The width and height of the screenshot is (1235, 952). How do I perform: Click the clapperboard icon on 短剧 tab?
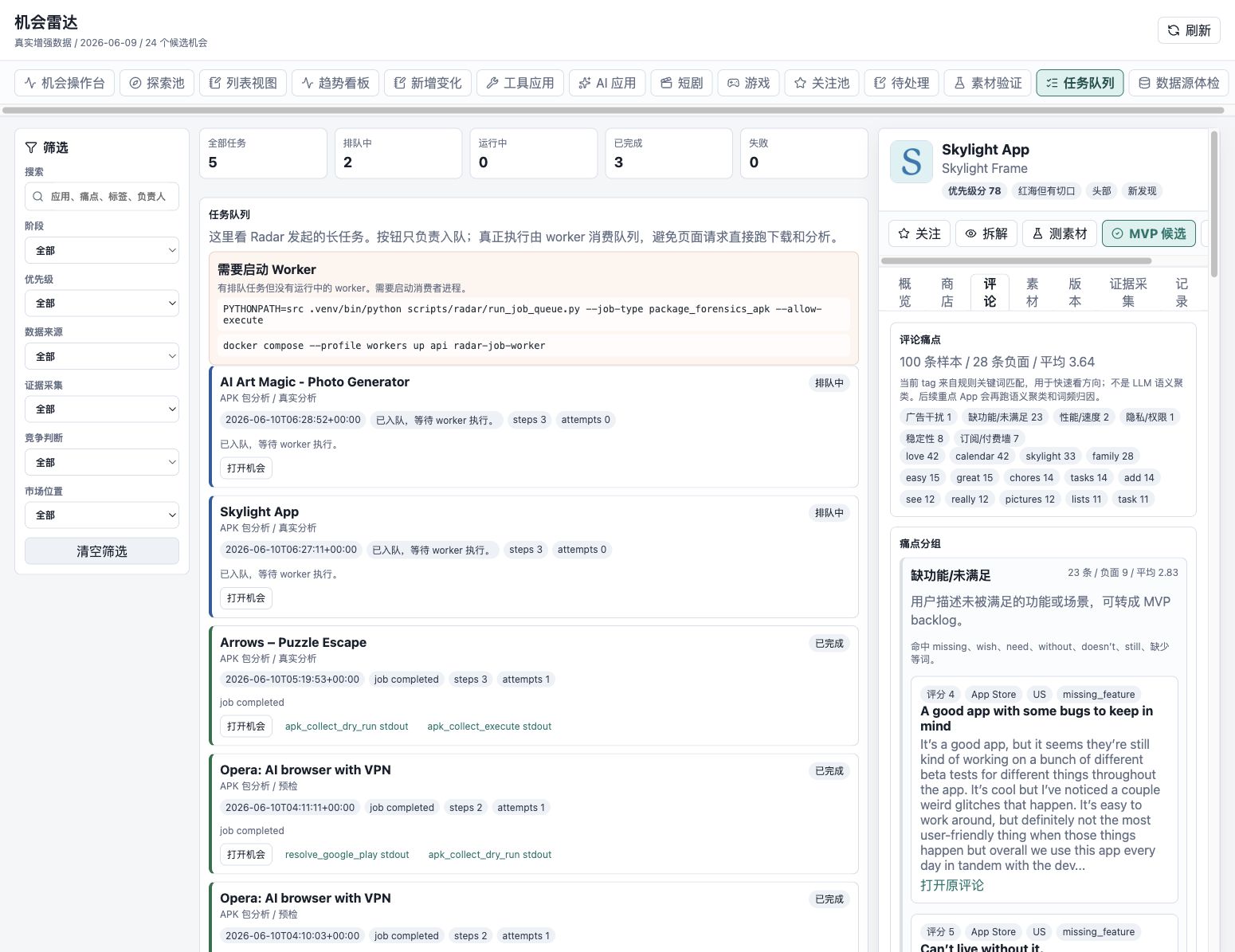pyautogui.click(x=667, y=83)
